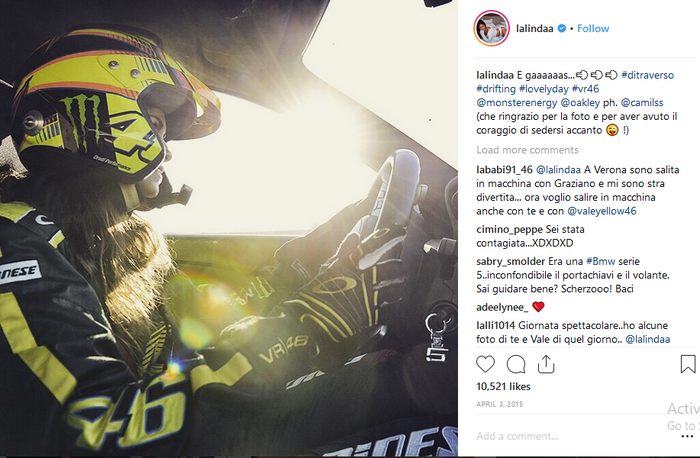This screenshot has height=458, width=700.
Task: Like the post with the heart icon
Action: pos(485,364)
